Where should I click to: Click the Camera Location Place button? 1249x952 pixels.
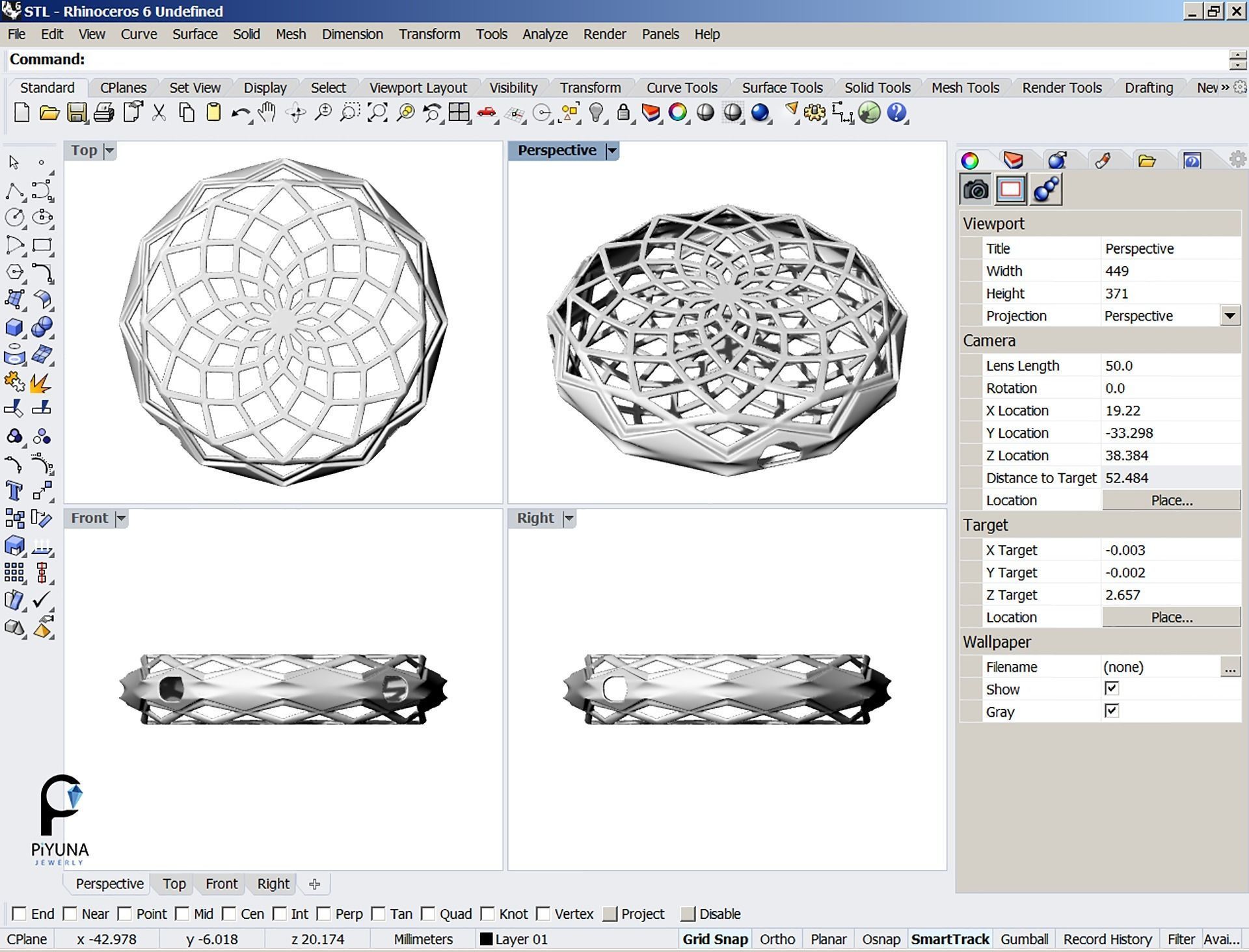(x=1171, y=500)
